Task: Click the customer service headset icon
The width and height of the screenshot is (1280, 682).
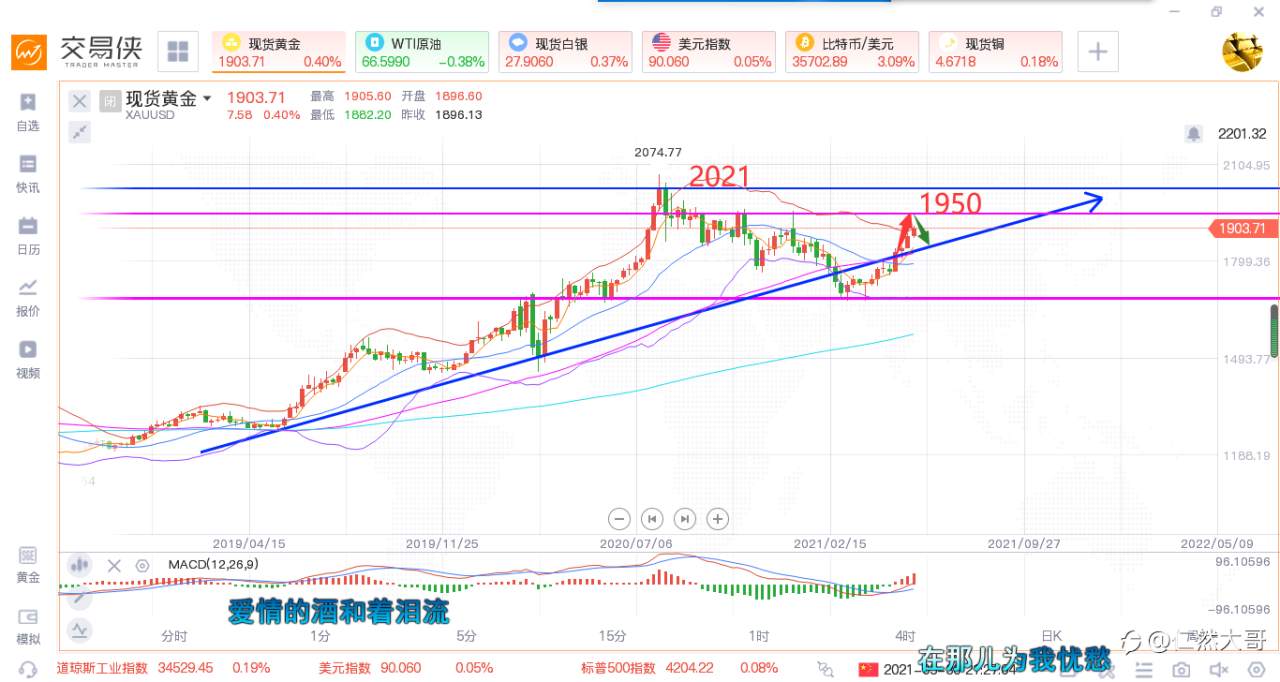Action: click(x=28, y=669)
